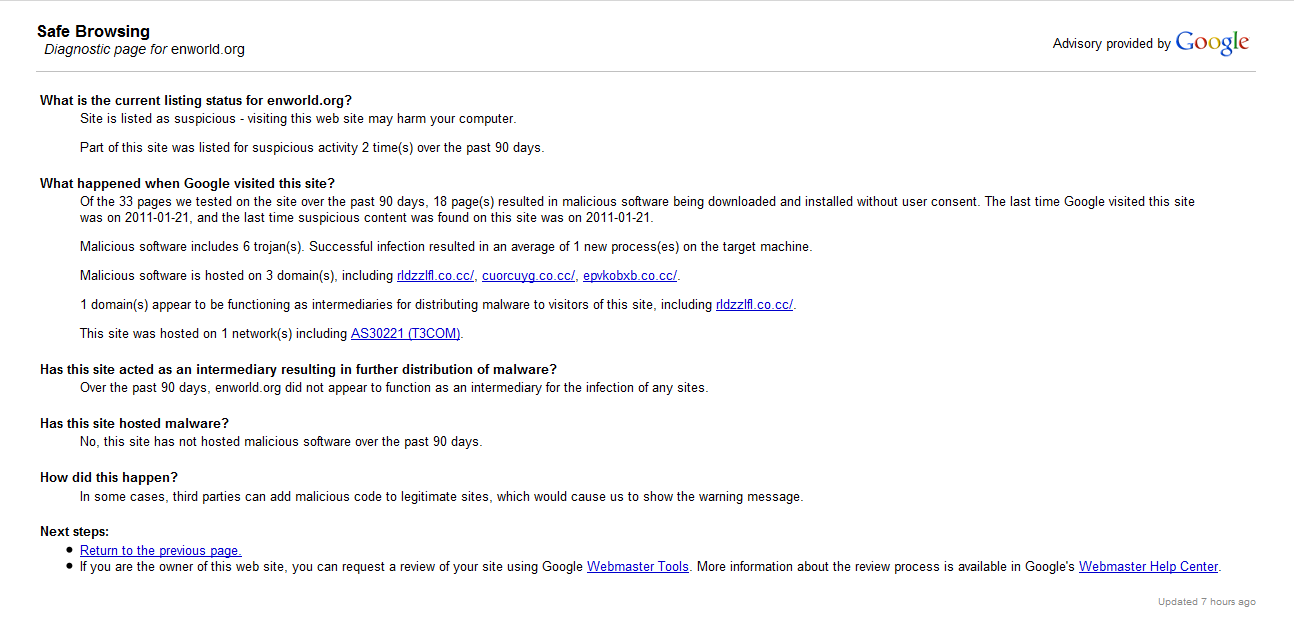1294x617 pixels.
Task: Click 'Has this site acted as an intermediary' heading
Action: (x=298, y=370)
